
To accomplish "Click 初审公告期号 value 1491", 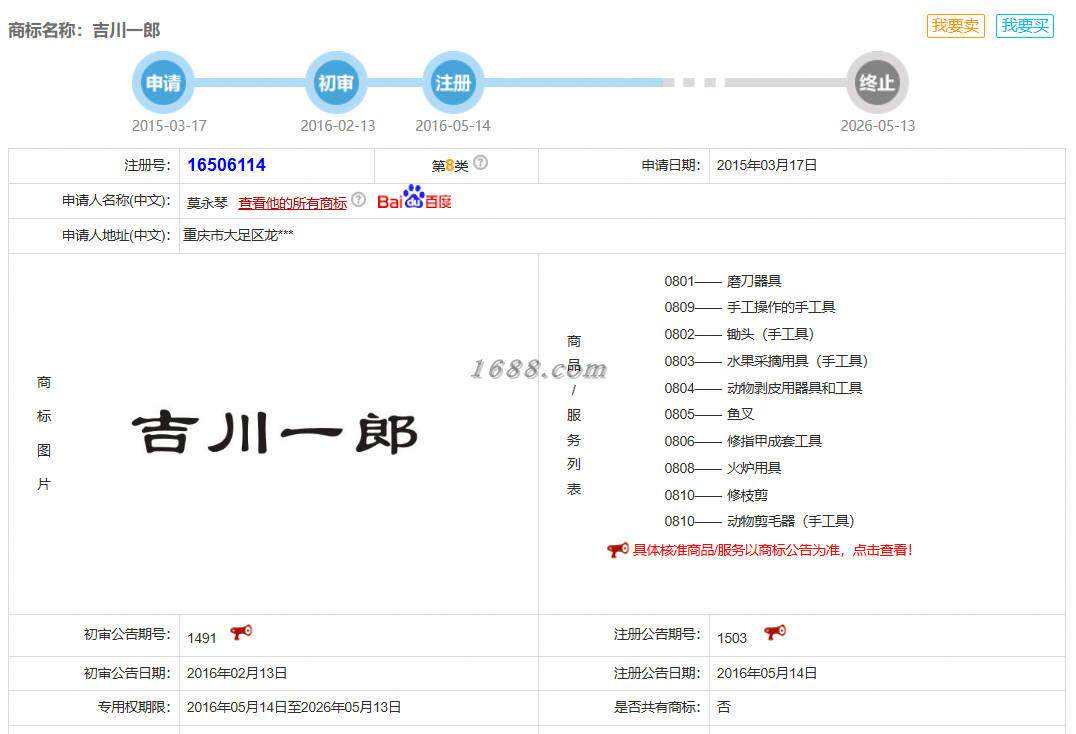I will click(x=202, y=639).
